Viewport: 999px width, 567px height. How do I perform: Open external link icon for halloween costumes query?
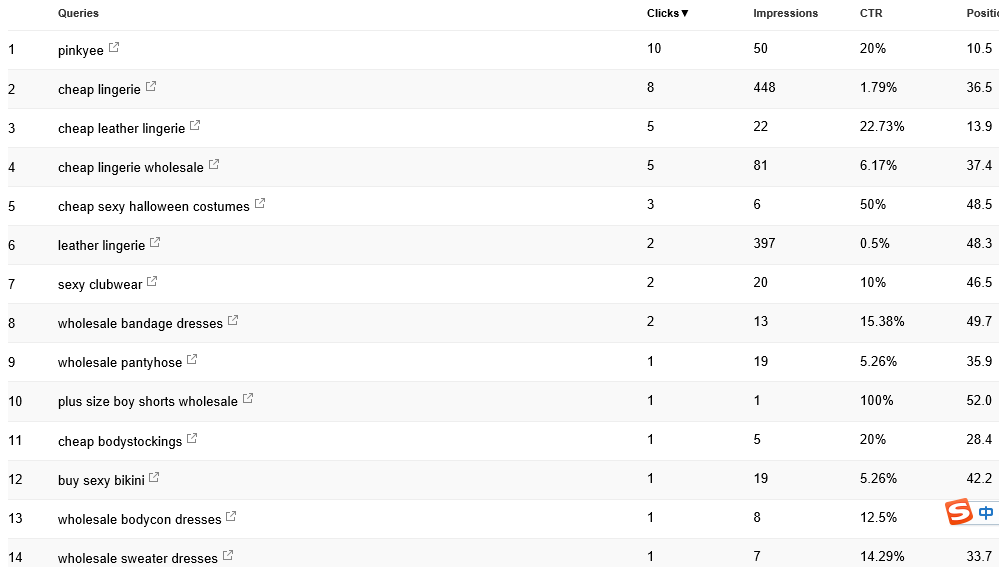click(x=260, y=203)
